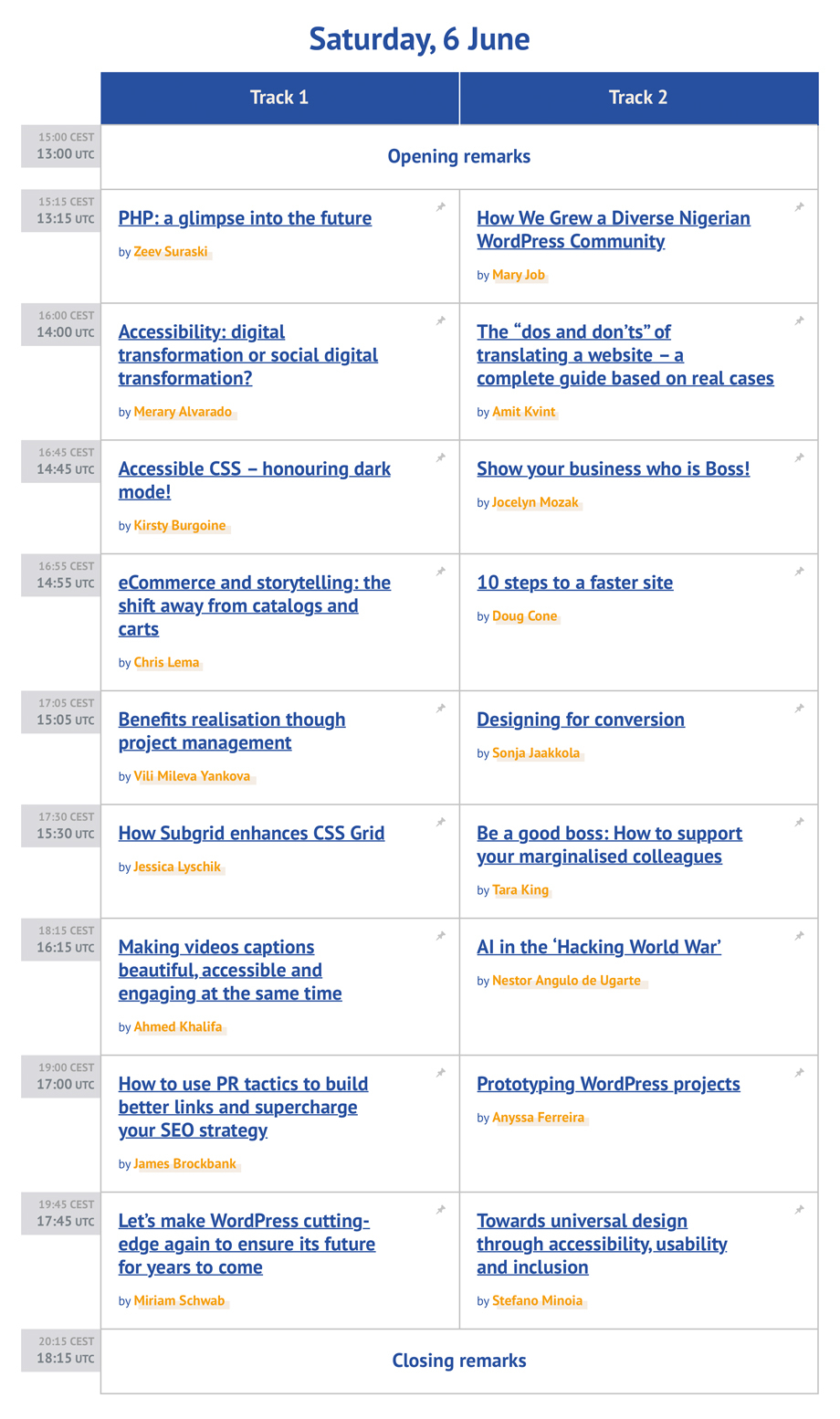Pin the PHP glimpse into the future session

[x=441, y=207]
